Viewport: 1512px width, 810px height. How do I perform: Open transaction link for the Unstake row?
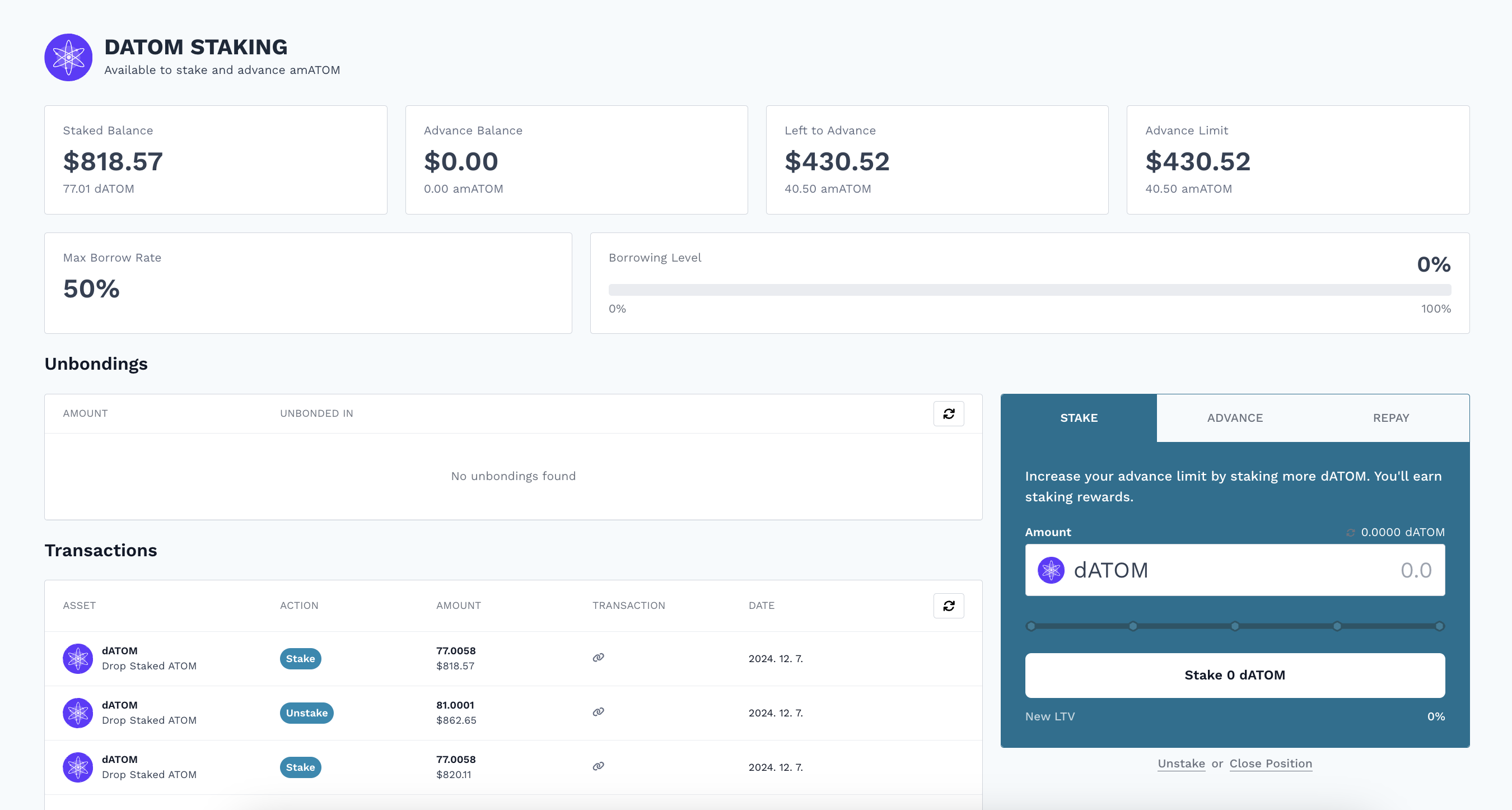pyautogui.click(x=598, y=712)
